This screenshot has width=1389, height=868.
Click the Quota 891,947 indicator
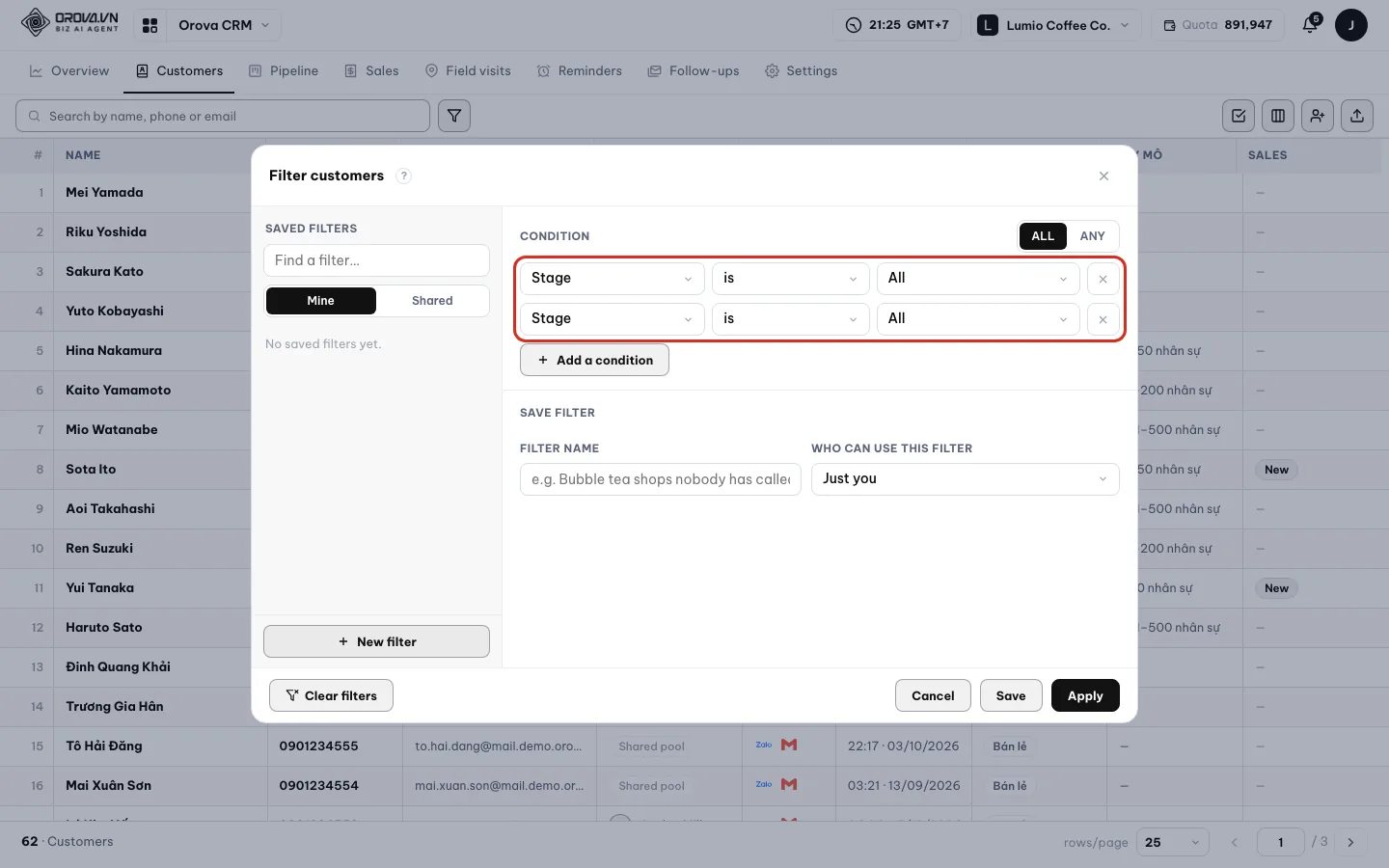pos(1217,25)
